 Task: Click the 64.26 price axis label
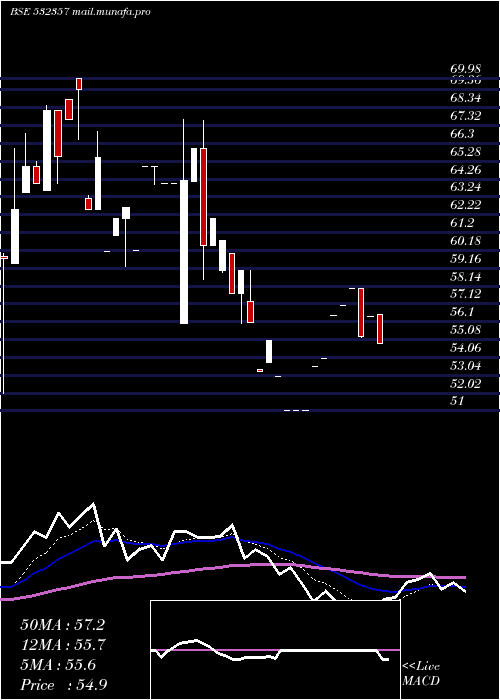tap(466, 169)
